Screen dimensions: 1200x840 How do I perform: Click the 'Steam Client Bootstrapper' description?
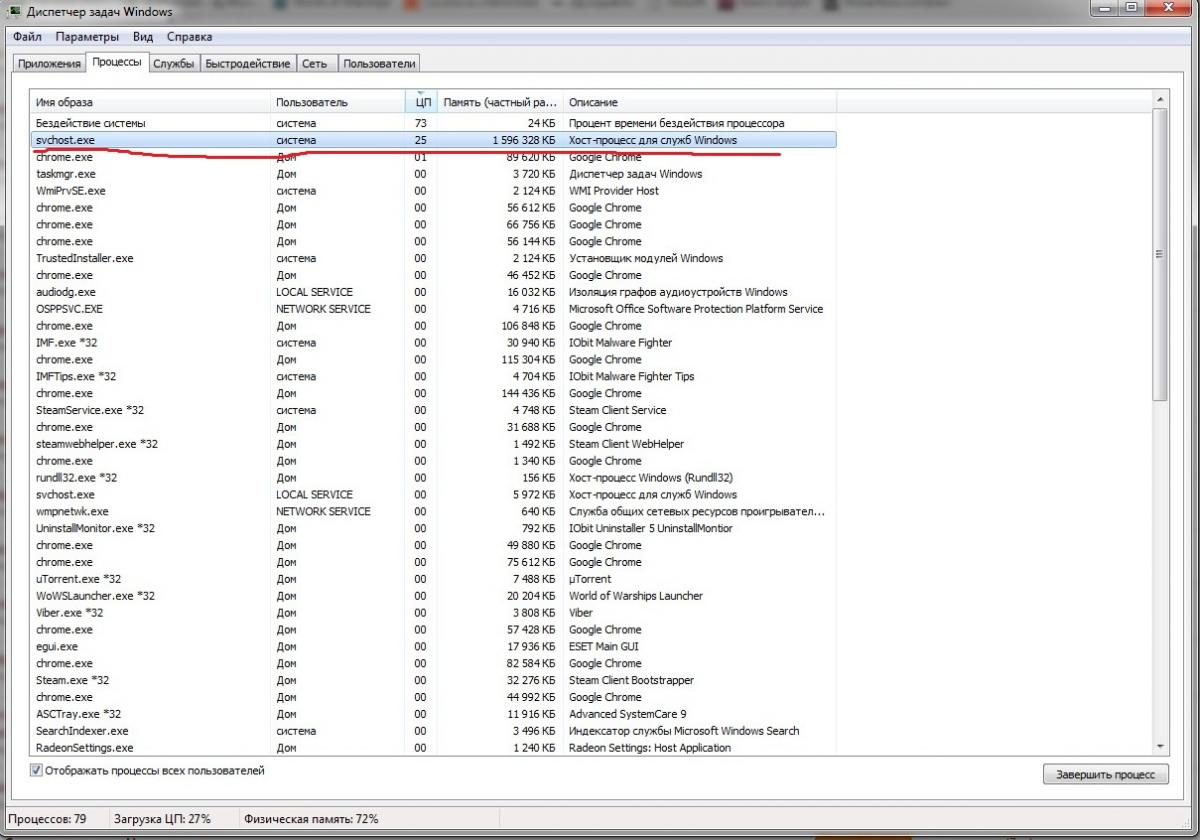click(632, 680)
